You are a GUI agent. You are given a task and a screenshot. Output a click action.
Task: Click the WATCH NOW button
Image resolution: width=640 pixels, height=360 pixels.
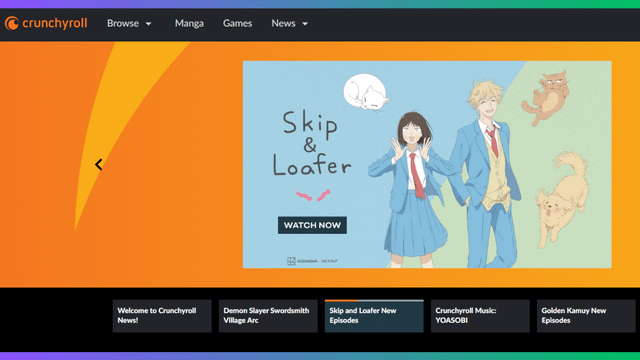312,225
